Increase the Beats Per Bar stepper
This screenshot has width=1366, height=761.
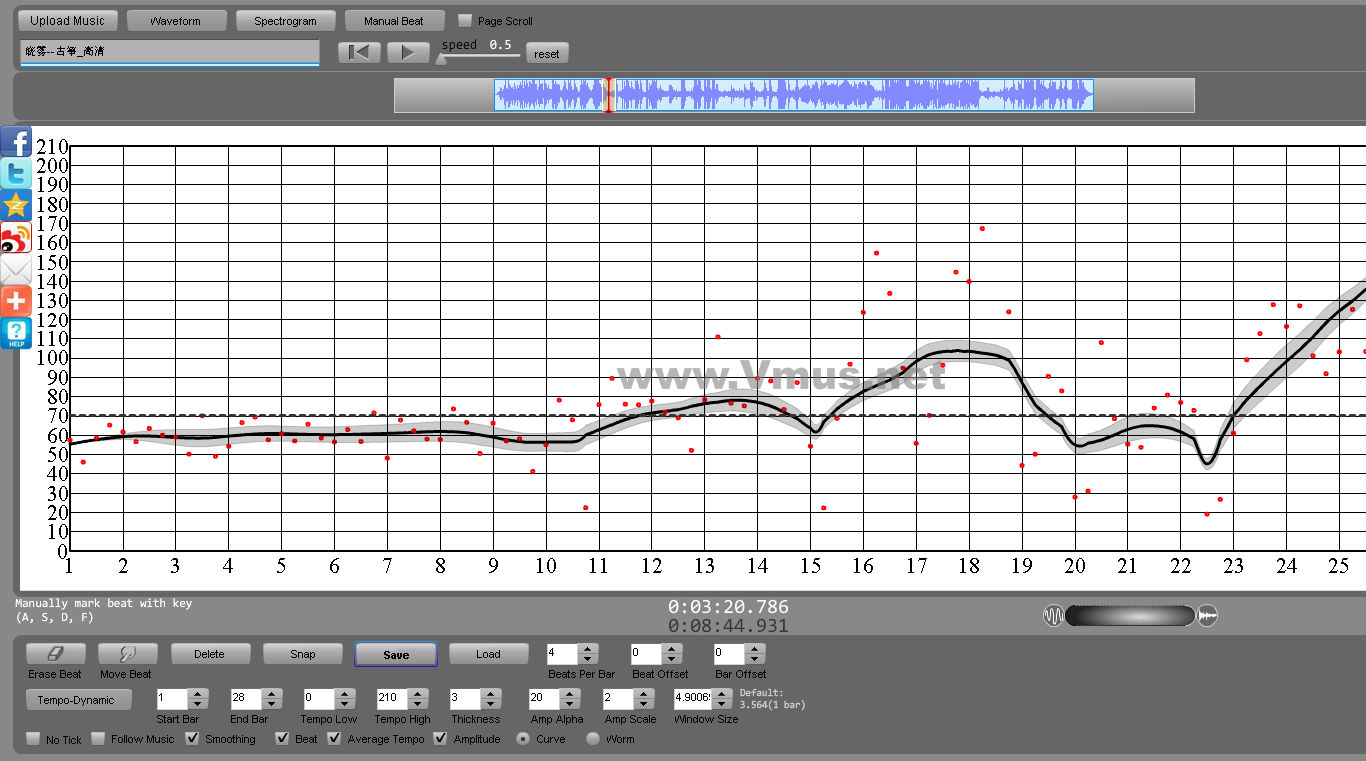588,649
